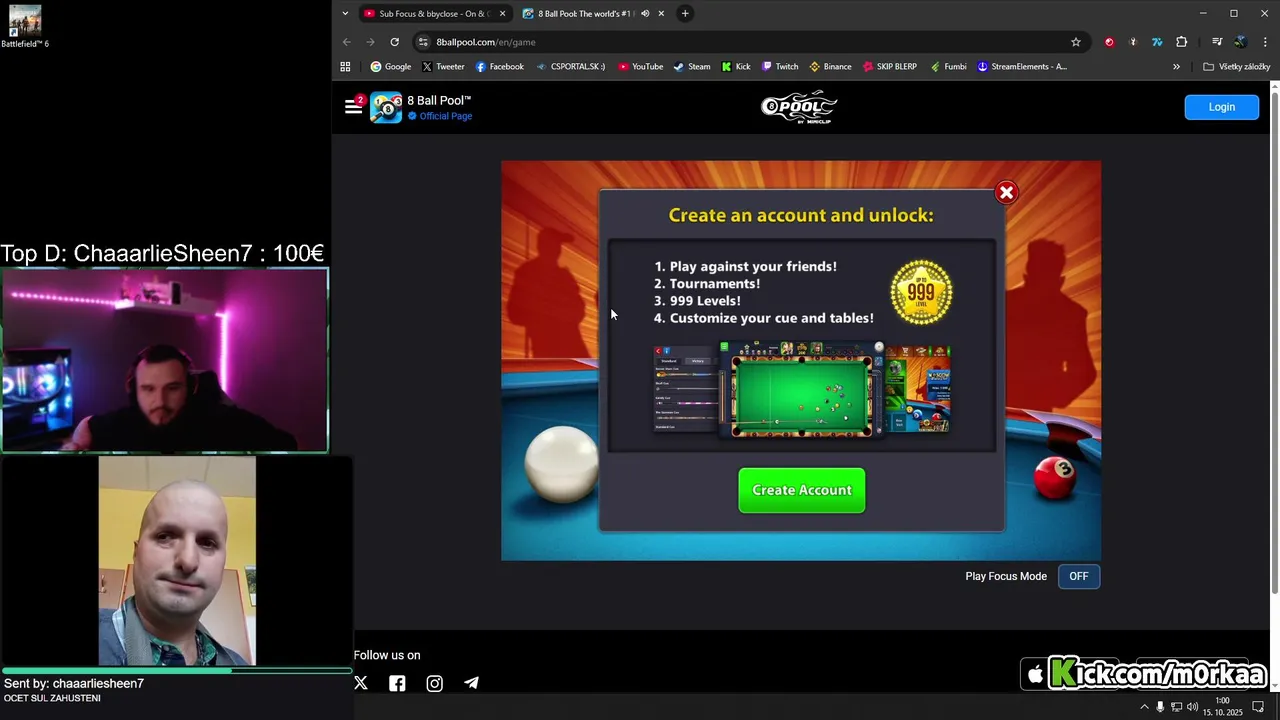Open the apps grid in bookmarks bar
This screenshot has width=1280, height=720.
coord(345,67)
